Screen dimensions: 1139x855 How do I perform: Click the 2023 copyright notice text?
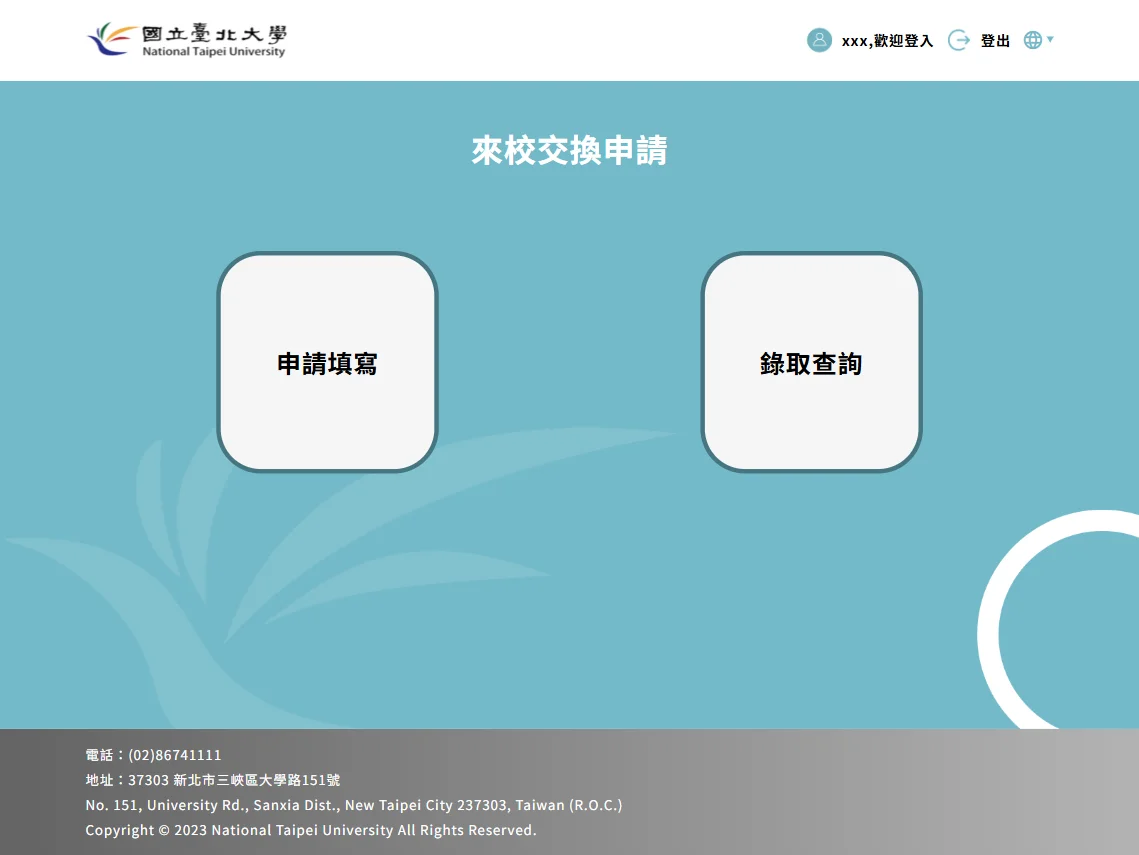coord(310,830)
